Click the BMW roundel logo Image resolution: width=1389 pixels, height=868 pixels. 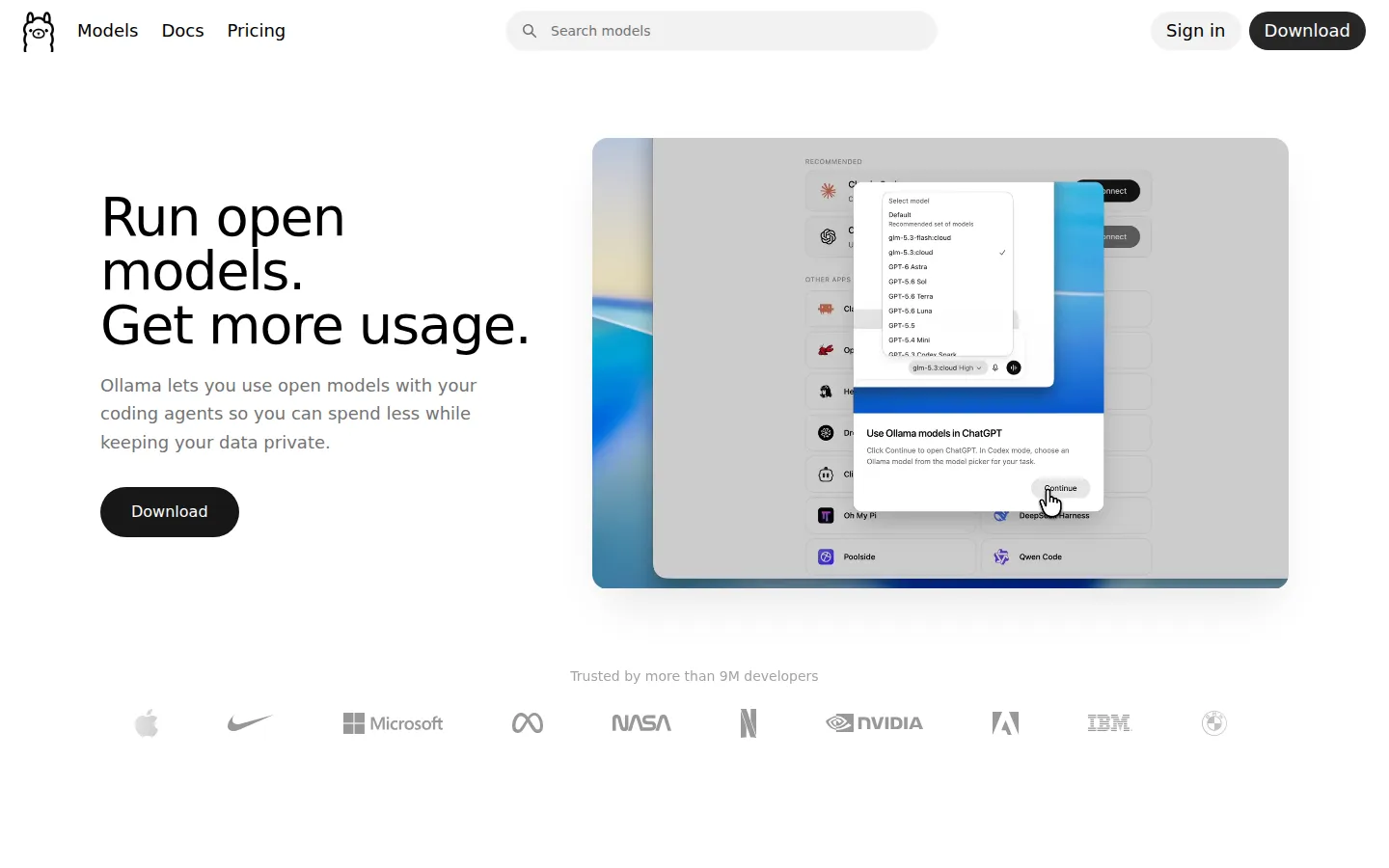1214,723
